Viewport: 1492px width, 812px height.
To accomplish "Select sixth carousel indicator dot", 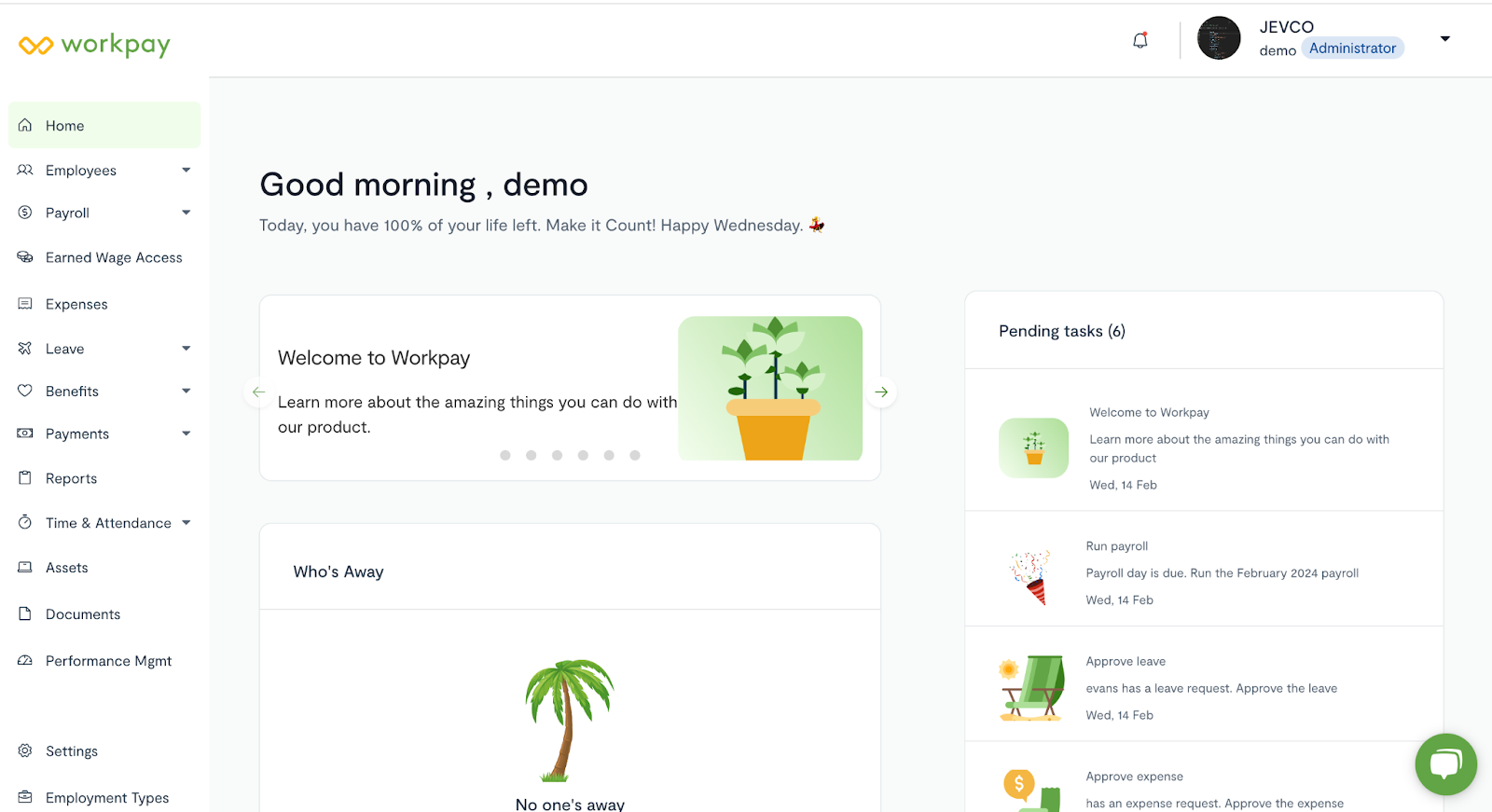I will tap(635, 455).
